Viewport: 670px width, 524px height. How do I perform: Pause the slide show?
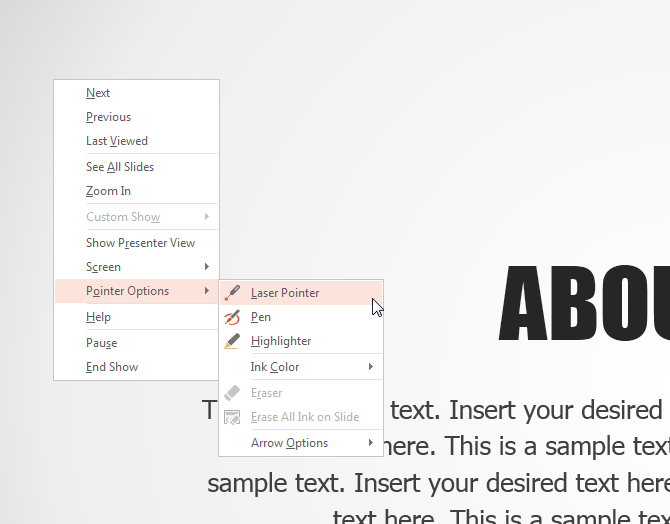137,343
